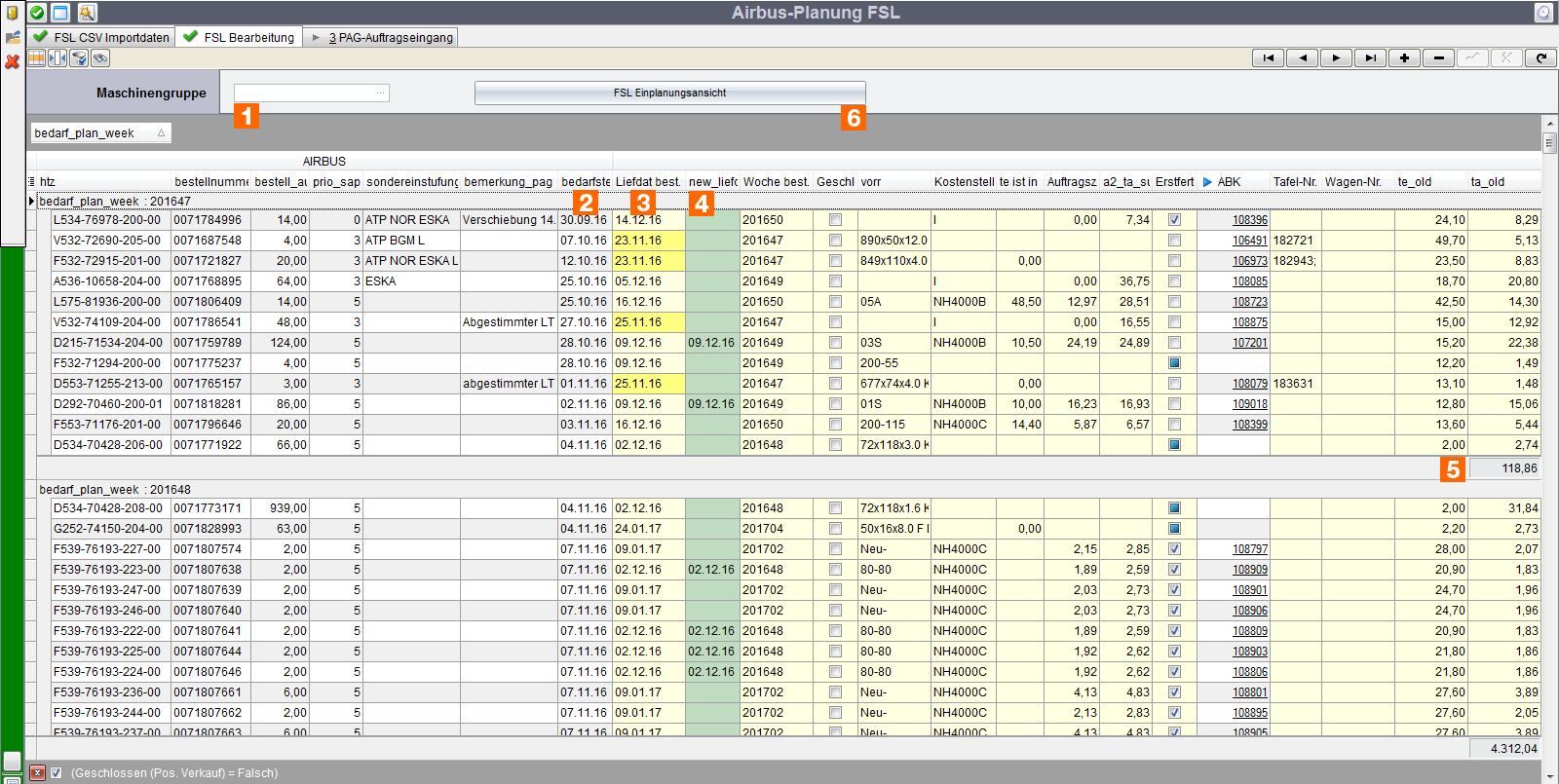This screenshot has height=784, width=1559.
Task: Remove filter with red X in status bar
Action: point(37,772)
